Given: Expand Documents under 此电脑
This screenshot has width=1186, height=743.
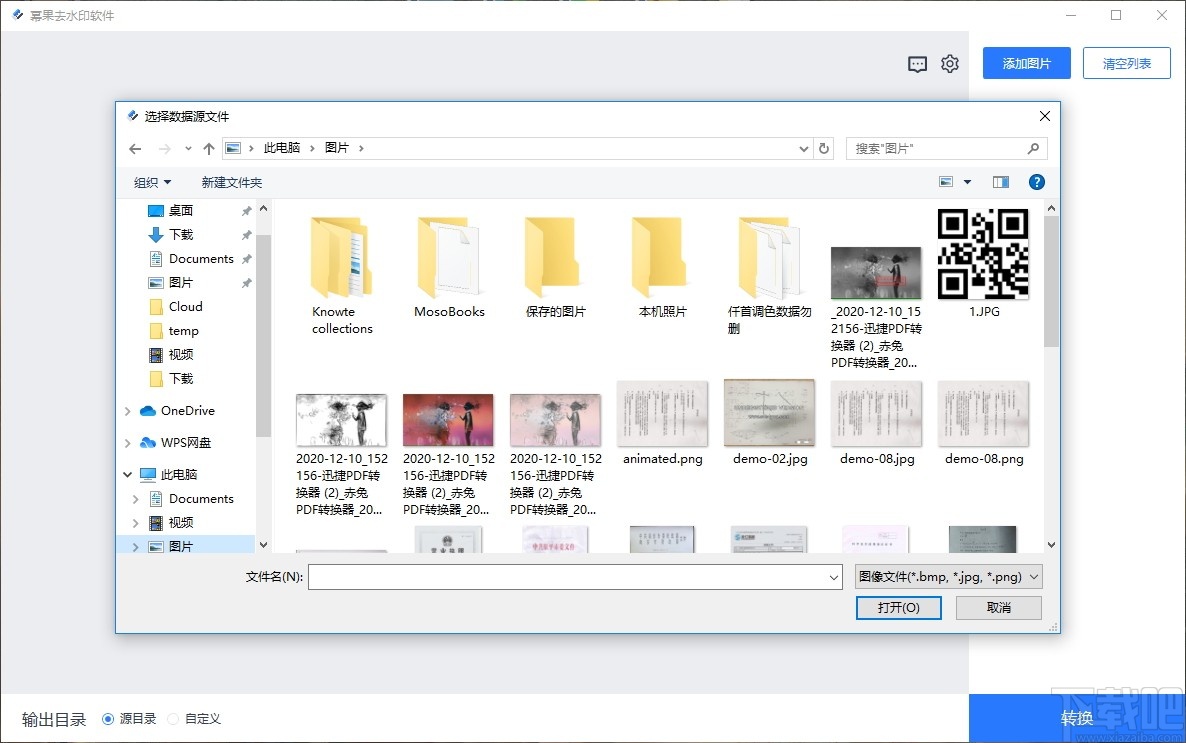Looking at the screenshot, I should click(135, 499).
